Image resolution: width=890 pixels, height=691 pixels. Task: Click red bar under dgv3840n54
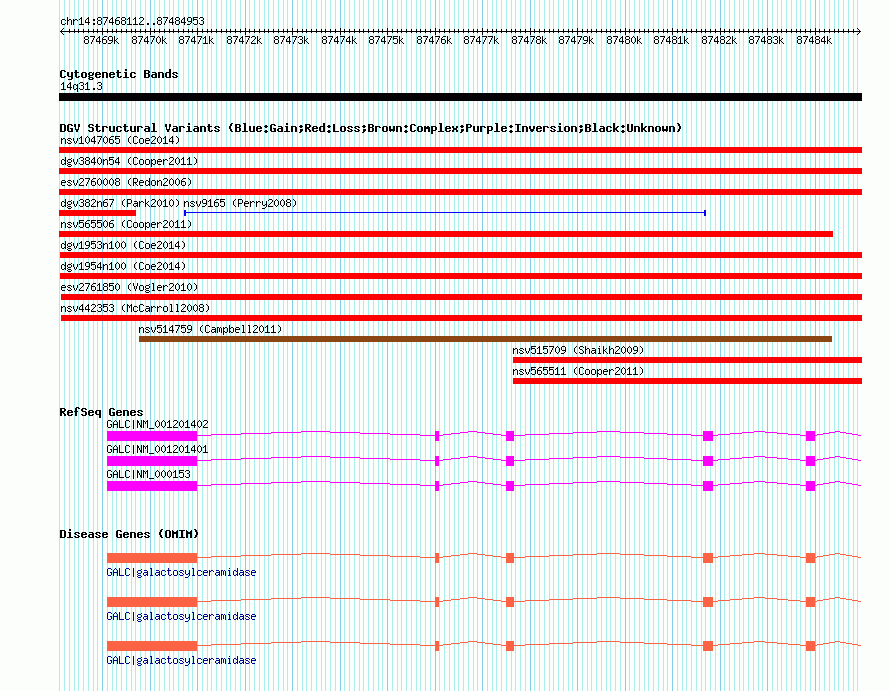point(460,171)
